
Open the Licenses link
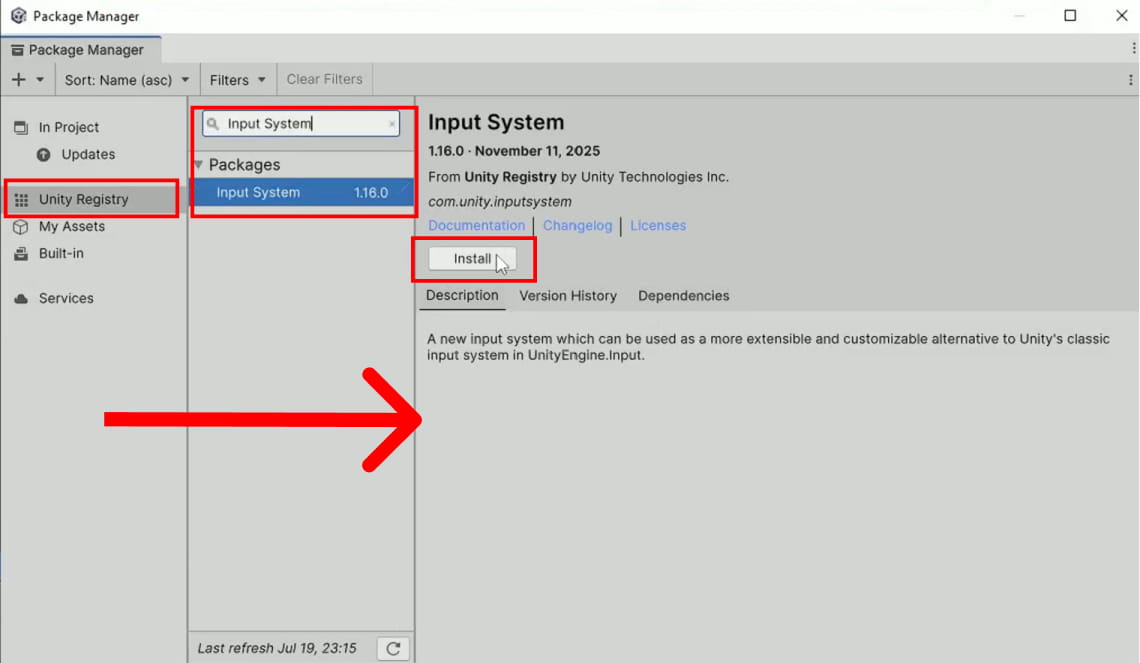coord(658,225)
